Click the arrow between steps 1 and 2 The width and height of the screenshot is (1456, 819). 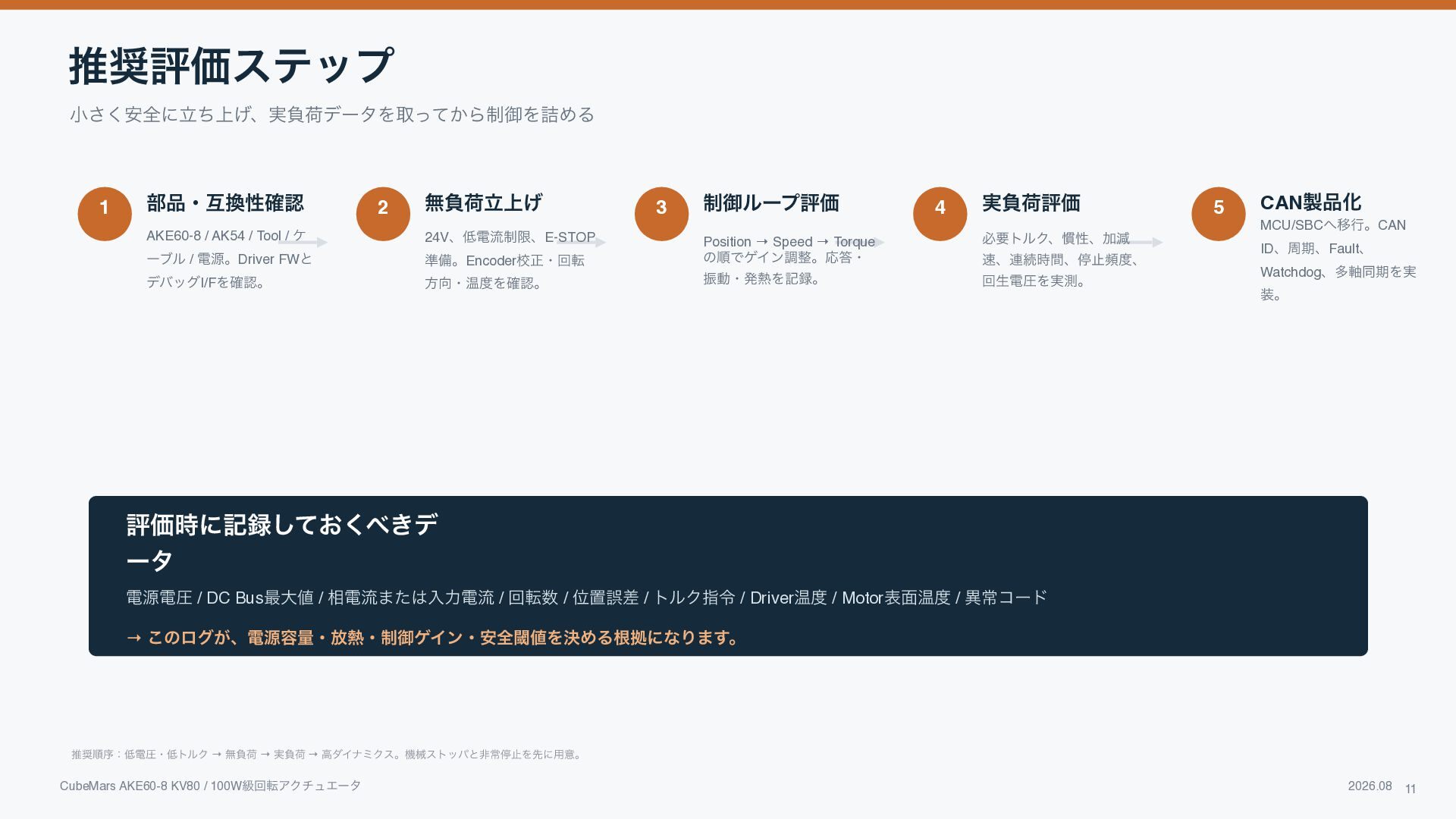pos(303,243)
